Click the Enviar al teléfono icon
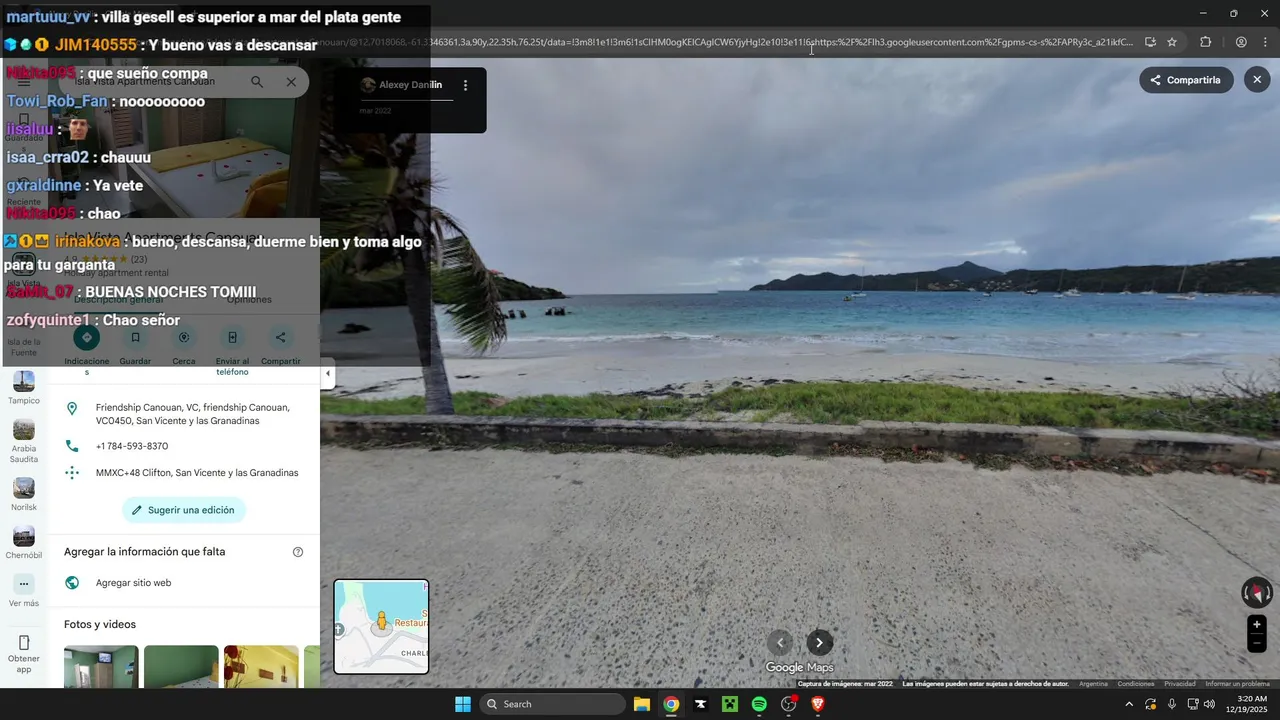The height and width of the screenshot is (720, 1280). [x=232, y=338]
